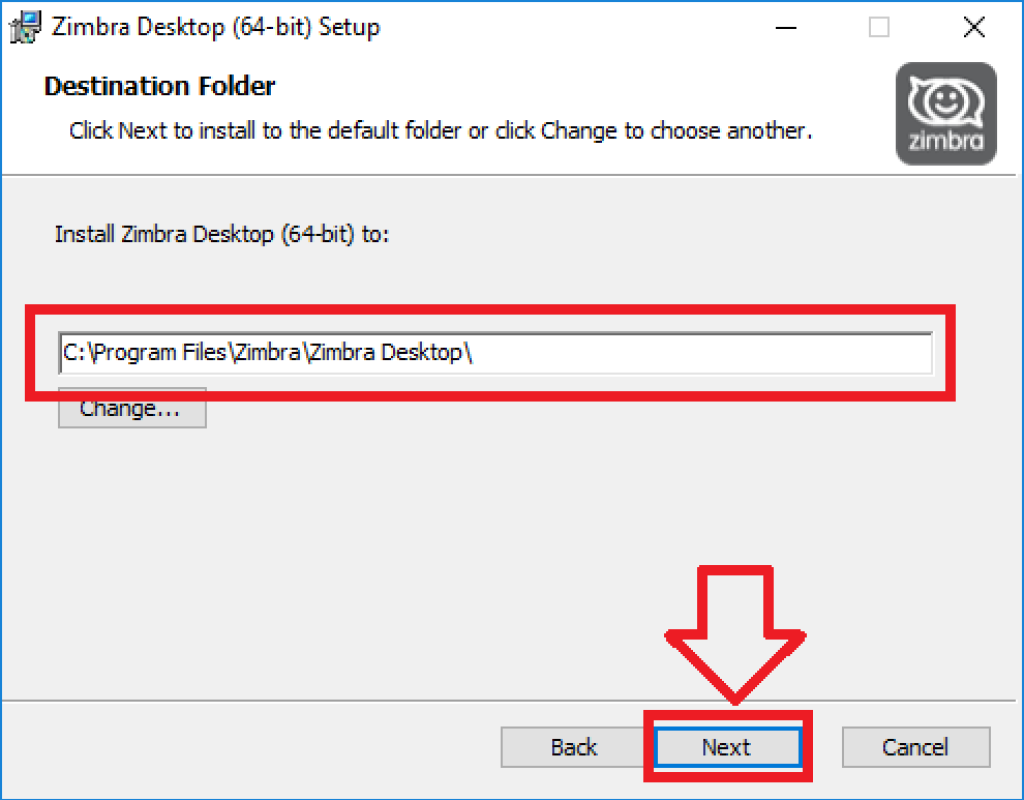Click the "Install Zimbra Desktop (64-bit) to:" label

point(222,234)
